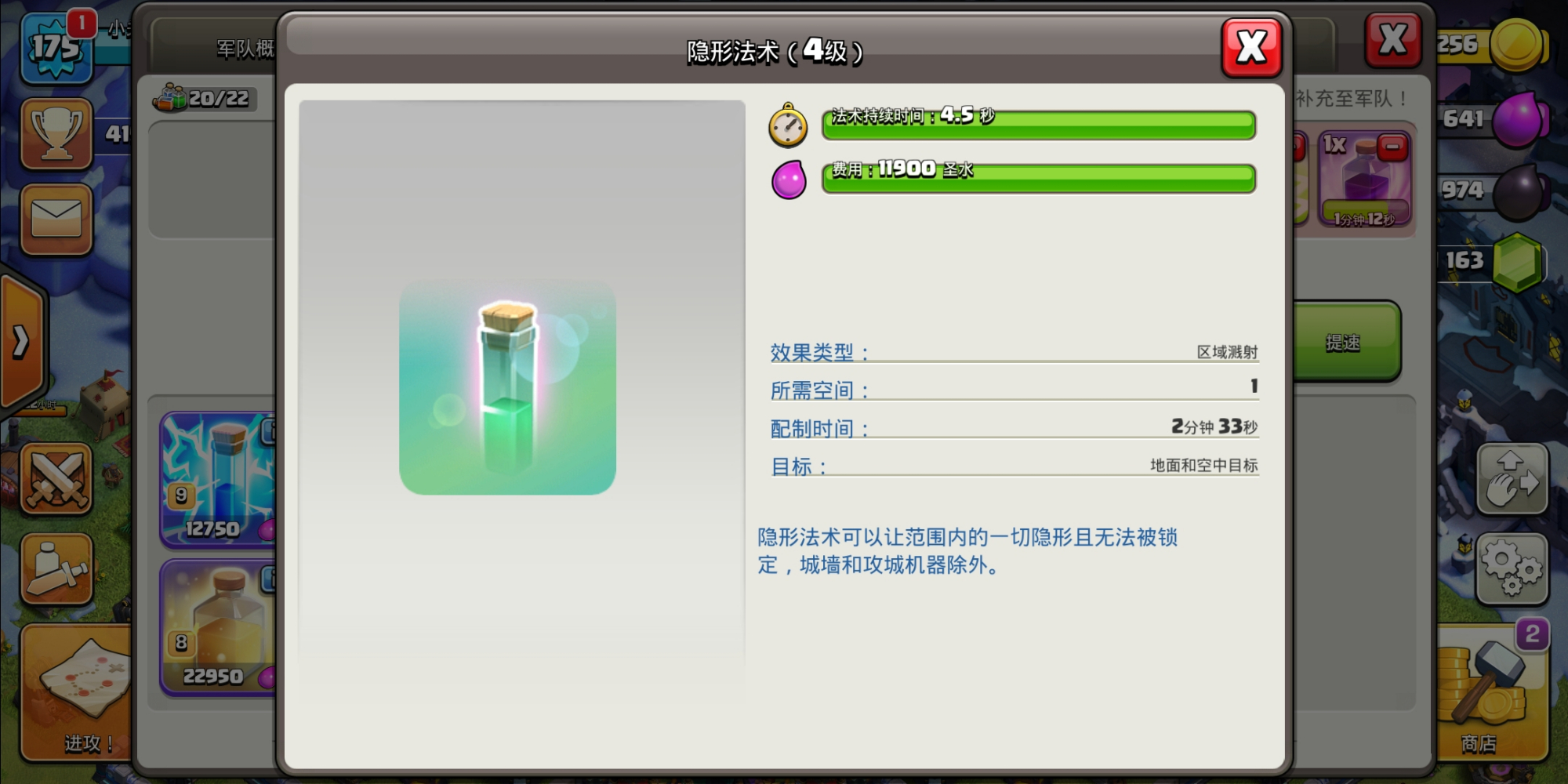Image resolution: width=1568 pixels, height=784 pixels.
Task: Select the lightning spell card 12750
Action: 218,480
